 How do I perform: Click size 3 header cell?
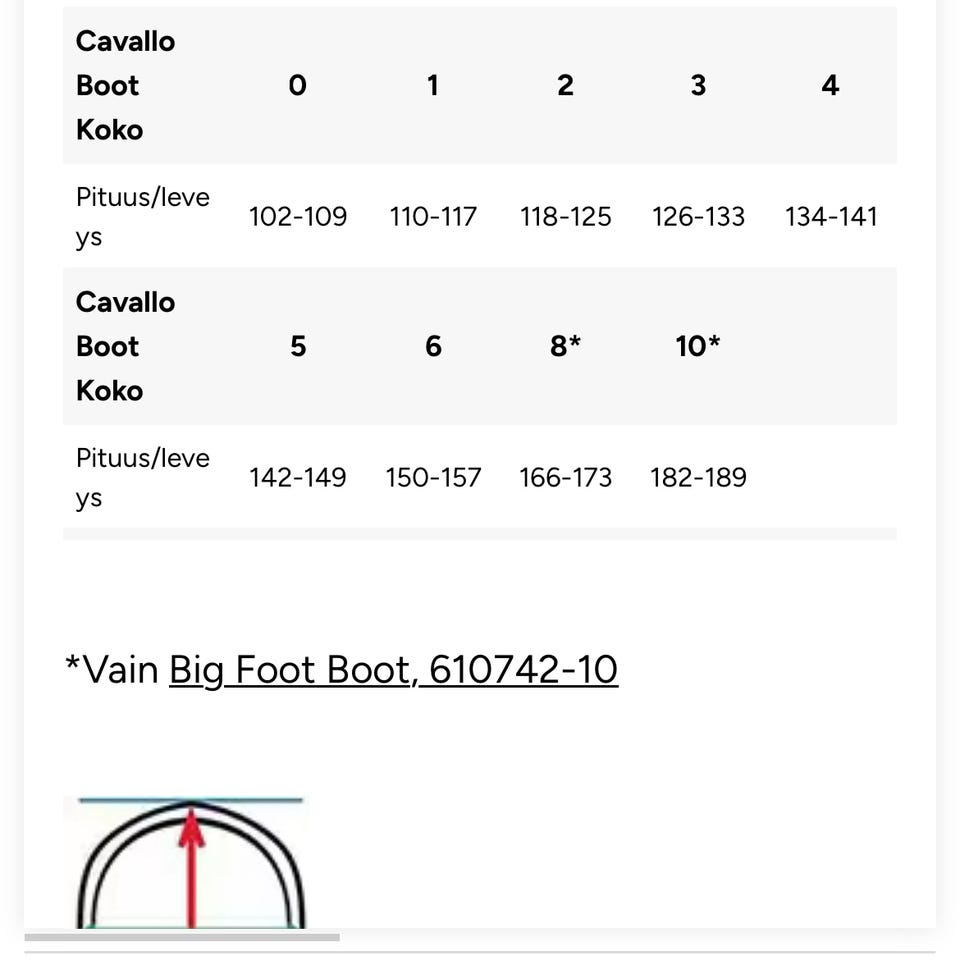[x=698, y=86]
